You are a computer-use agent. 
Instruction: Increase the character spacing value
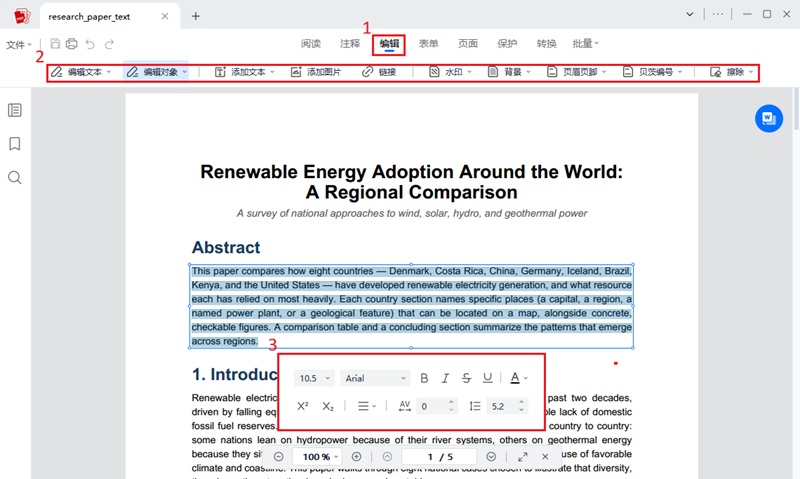click(x=451, y=402)
